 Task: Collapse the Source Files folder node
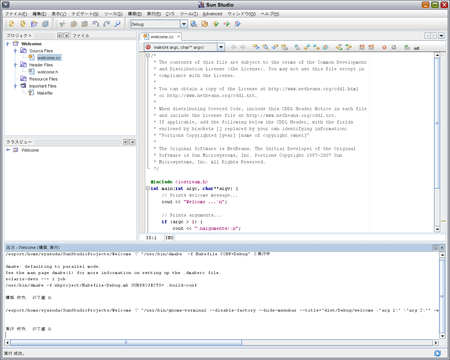point(15,51)
